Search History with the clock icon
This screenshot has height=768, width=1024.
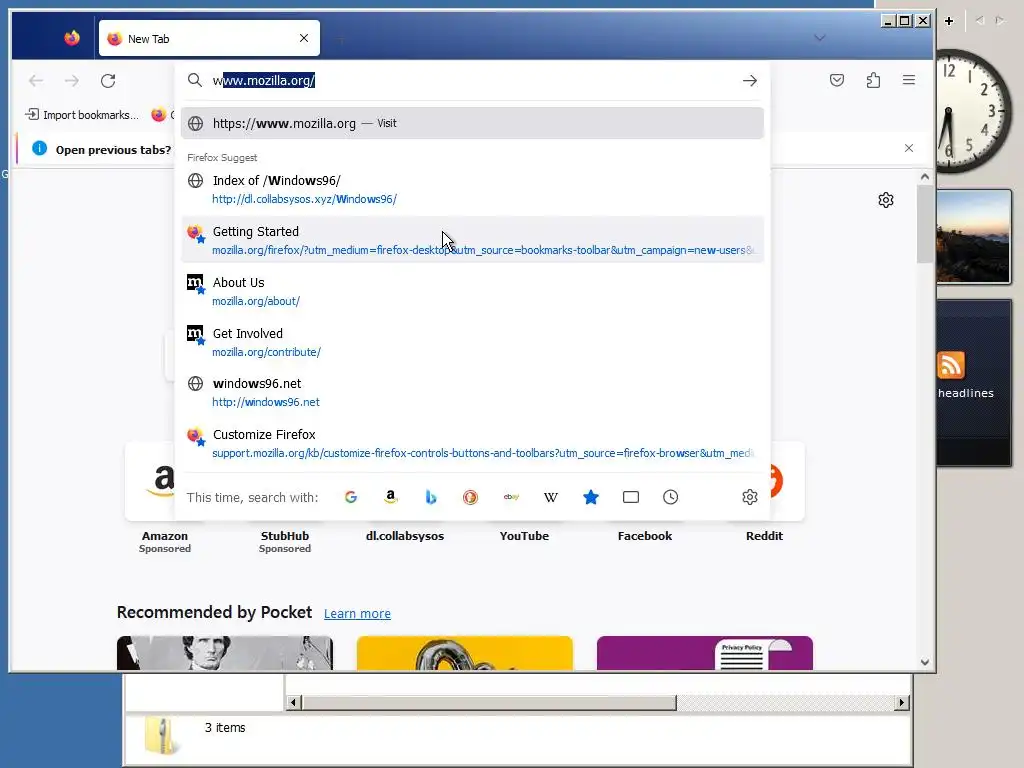tap(671, 497)
